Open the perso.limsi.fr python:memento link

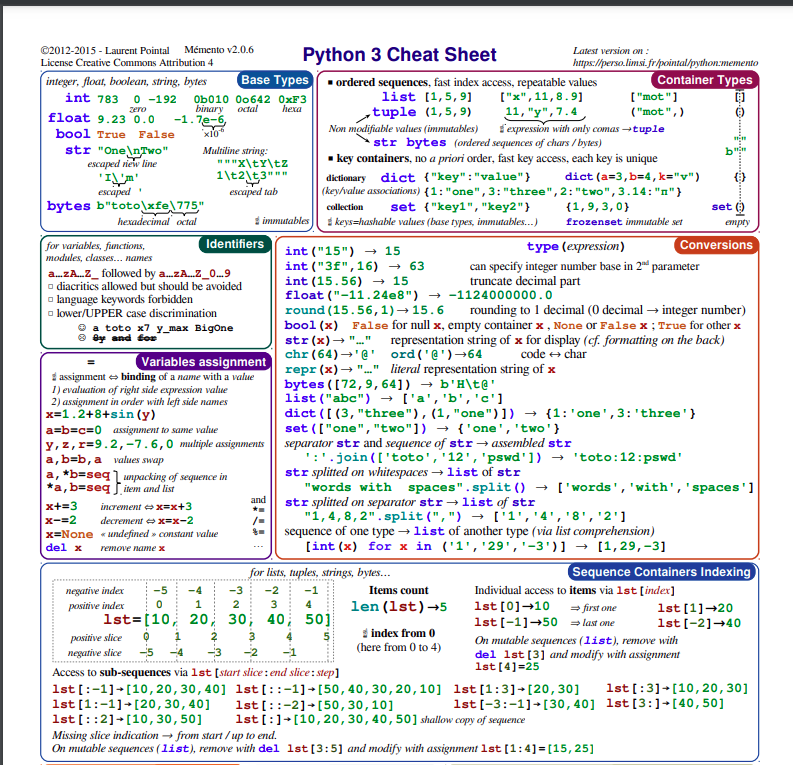(665, 63)
